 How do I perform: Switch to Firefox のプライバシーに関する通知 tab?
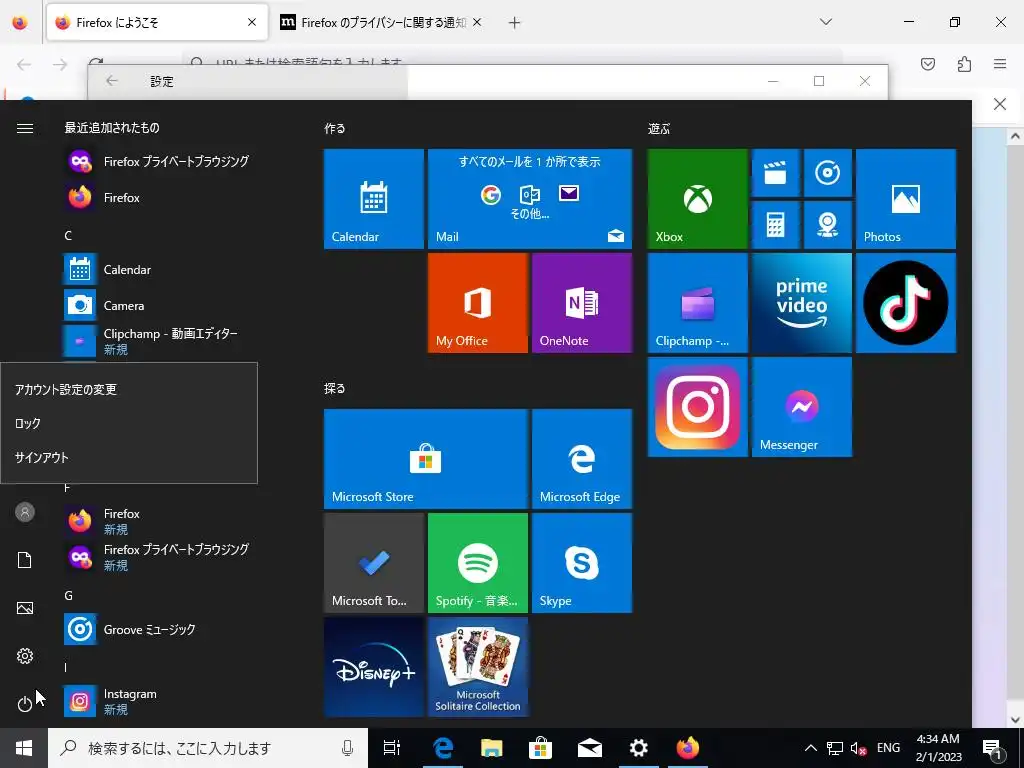381,23
